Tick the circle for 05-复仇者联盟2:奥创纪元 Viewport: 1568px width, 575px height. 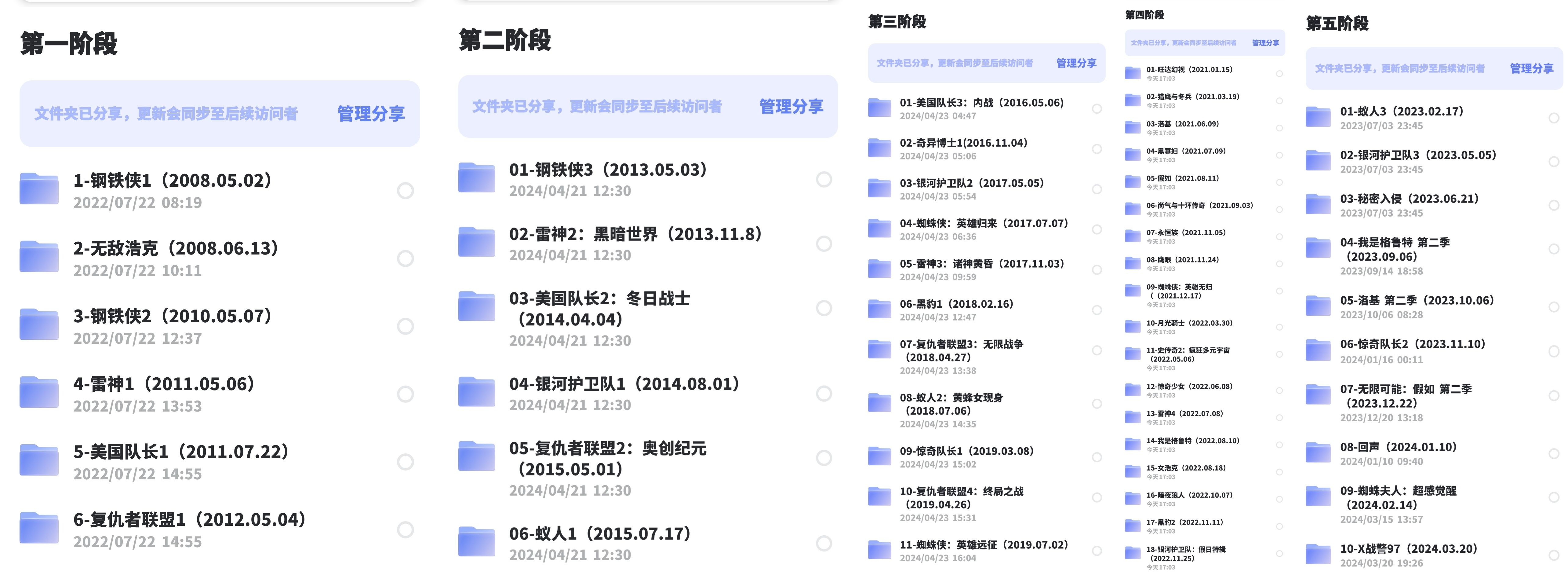pos(824,458)
